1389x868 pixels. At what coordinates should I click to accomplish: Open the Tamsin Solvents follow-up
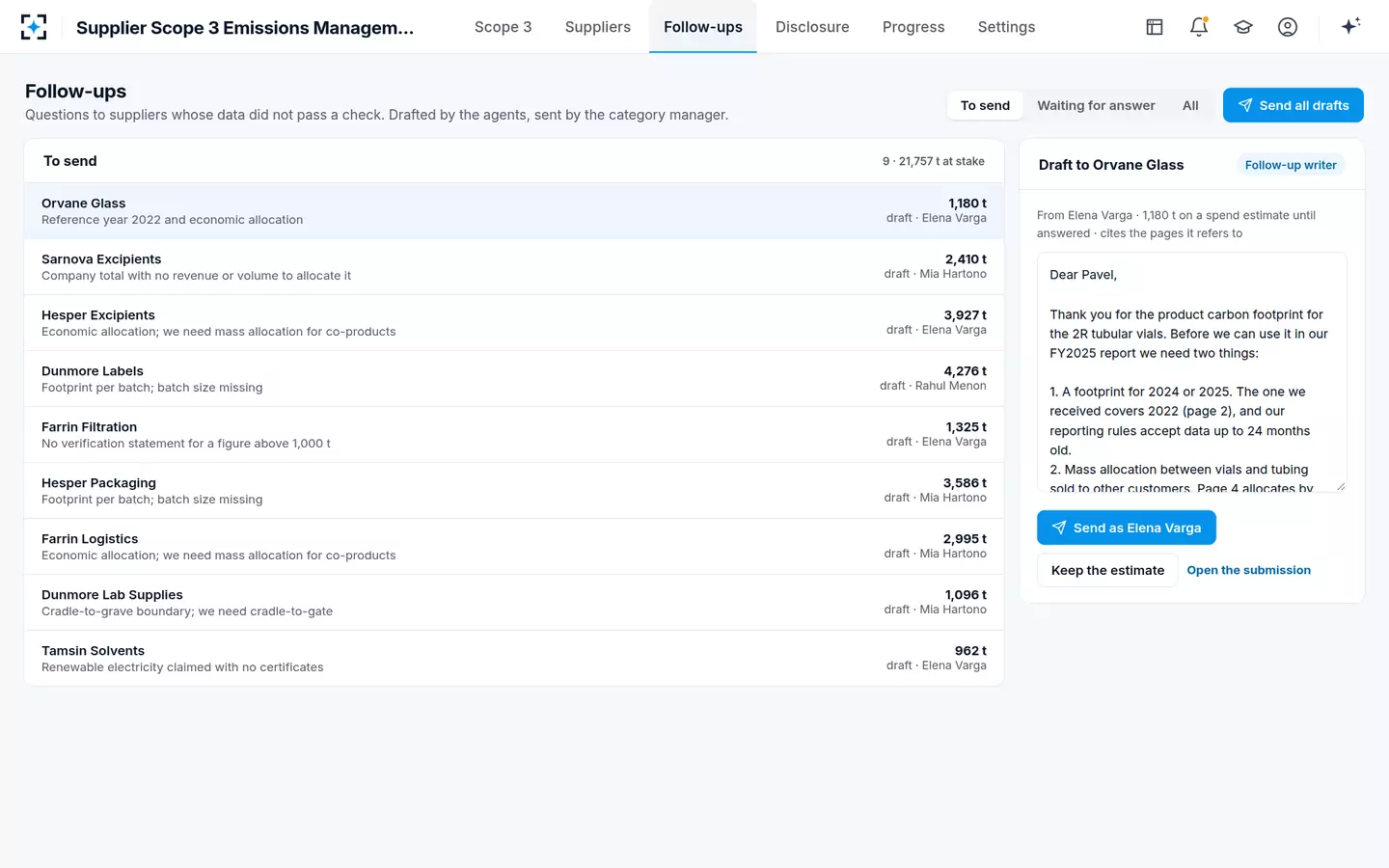tap(514, 659)
